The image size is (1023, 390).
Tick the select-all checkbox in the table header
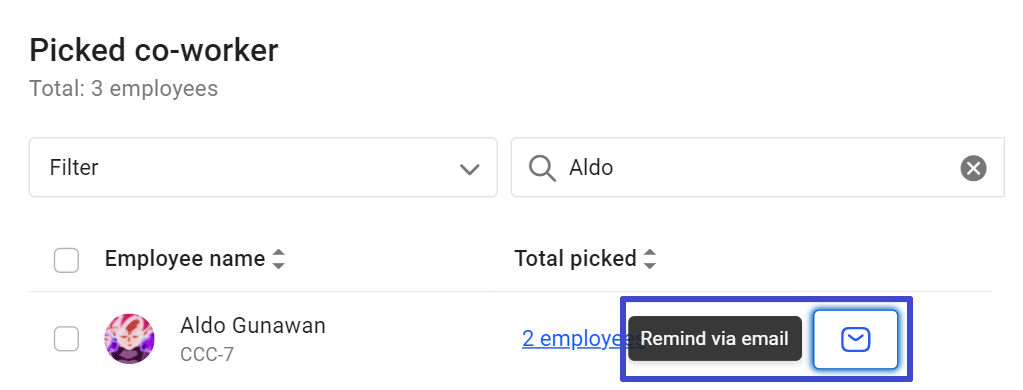click(67, 260)
